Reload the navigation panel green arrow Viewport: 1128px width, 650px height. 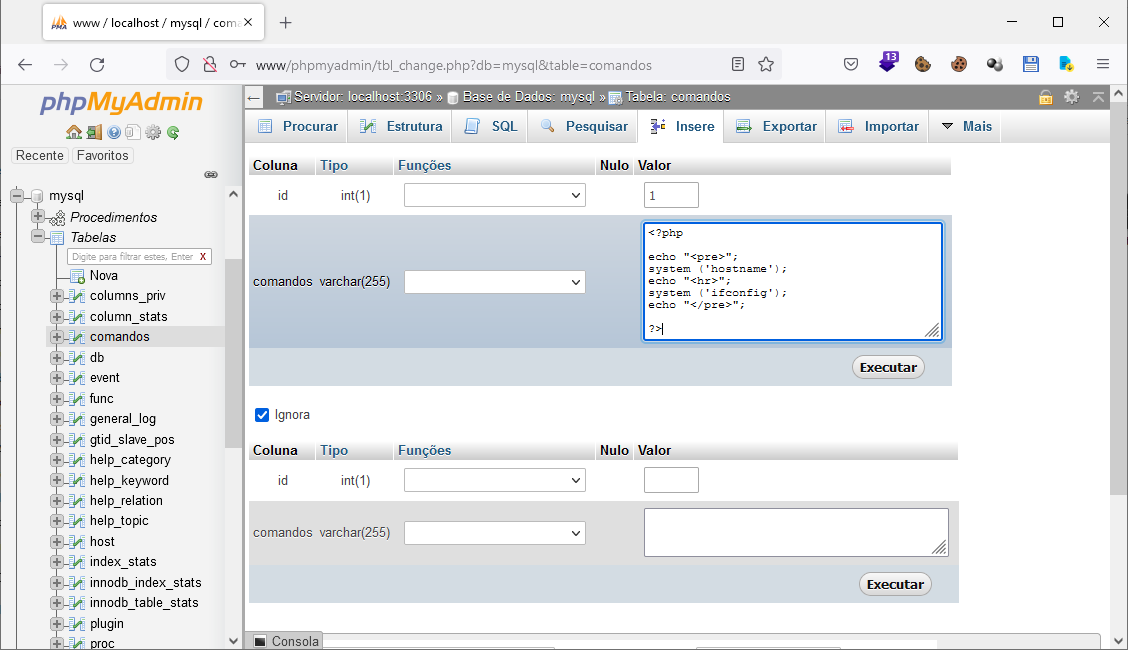coord(173,132)
